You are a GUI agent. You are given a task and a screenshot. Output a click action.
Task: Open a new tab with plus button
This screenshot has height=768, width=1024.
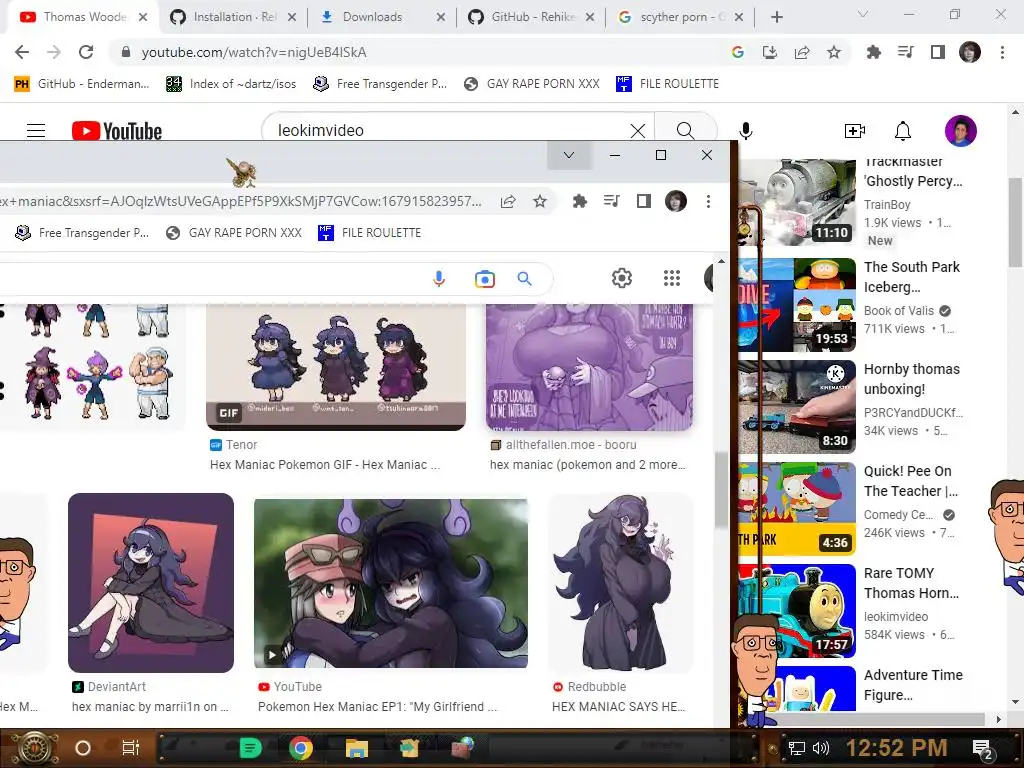point(776,17)
